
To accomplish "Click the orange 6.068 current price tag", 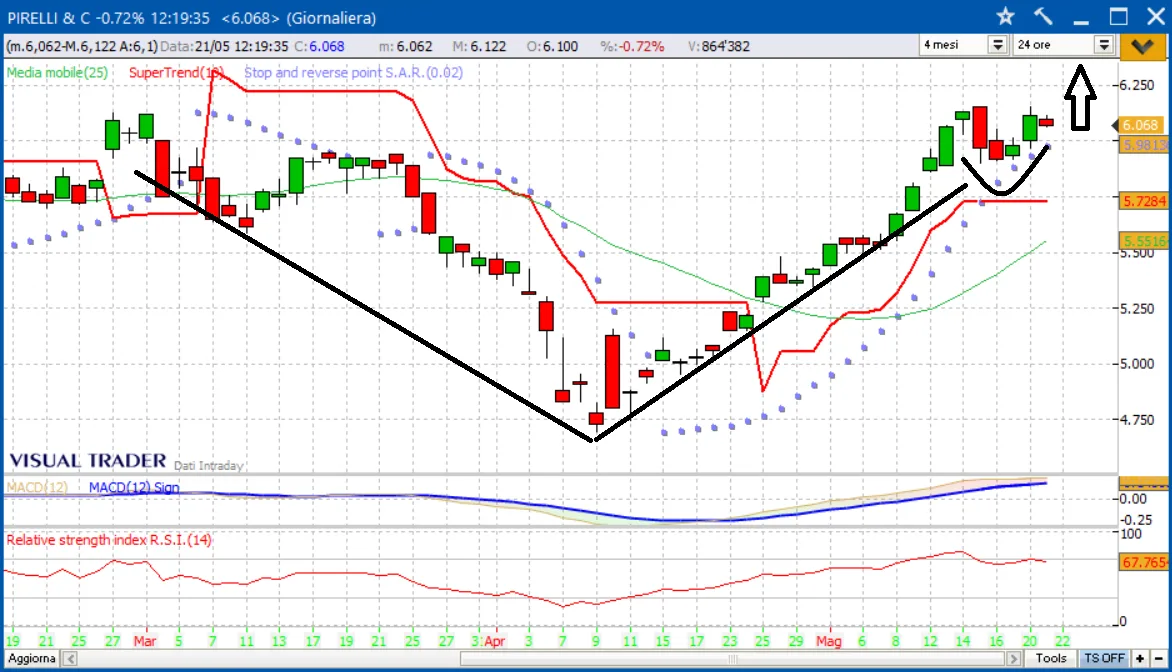I will tap(1140, 126).
